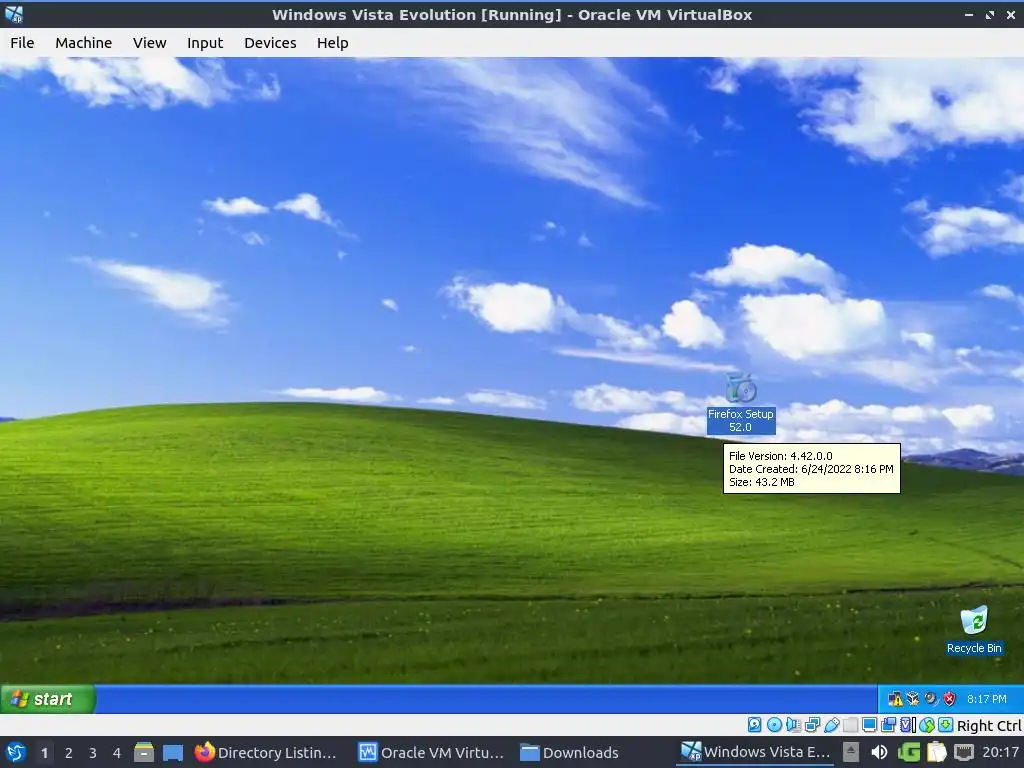Click the clipboard manager tray icon
Image resolution: width=1024 pixels, height=768 pixels.
(936, 752)
